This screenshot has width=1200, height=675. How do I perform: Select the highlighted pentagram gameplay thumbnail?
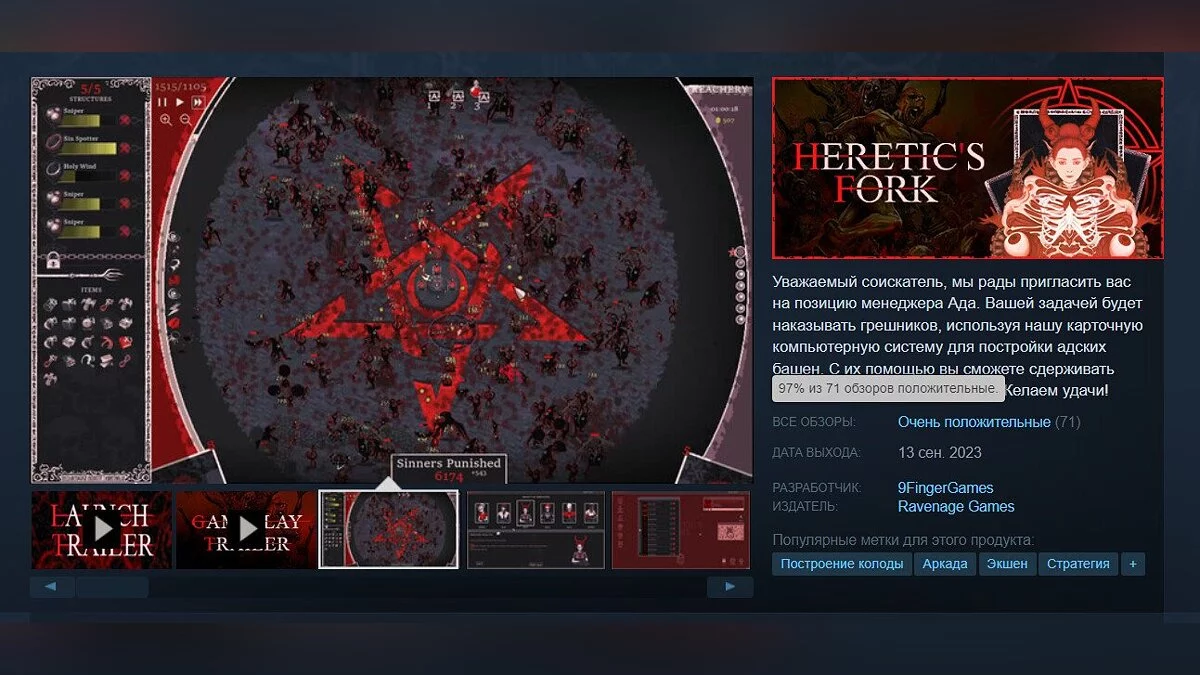(x=389, y=530)
